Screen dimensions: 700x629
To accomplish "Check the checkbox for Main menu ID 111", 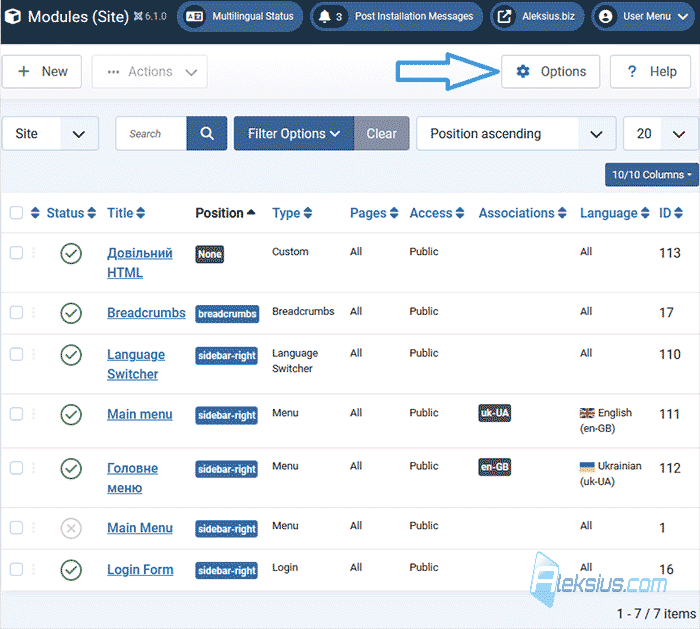I will 17,414.
